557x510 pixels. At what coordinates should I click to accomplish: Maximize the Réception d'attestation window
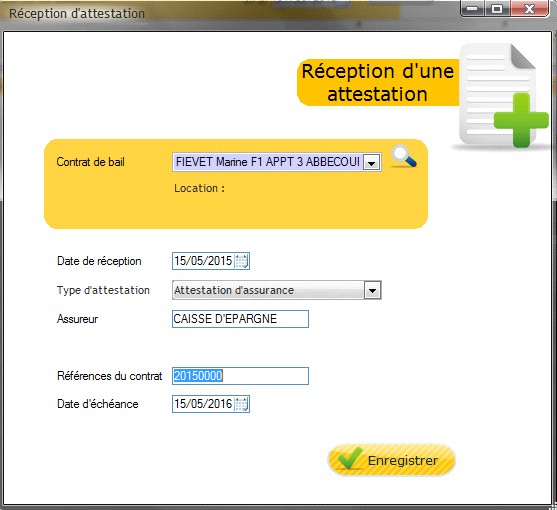click(x=497, y=9)
